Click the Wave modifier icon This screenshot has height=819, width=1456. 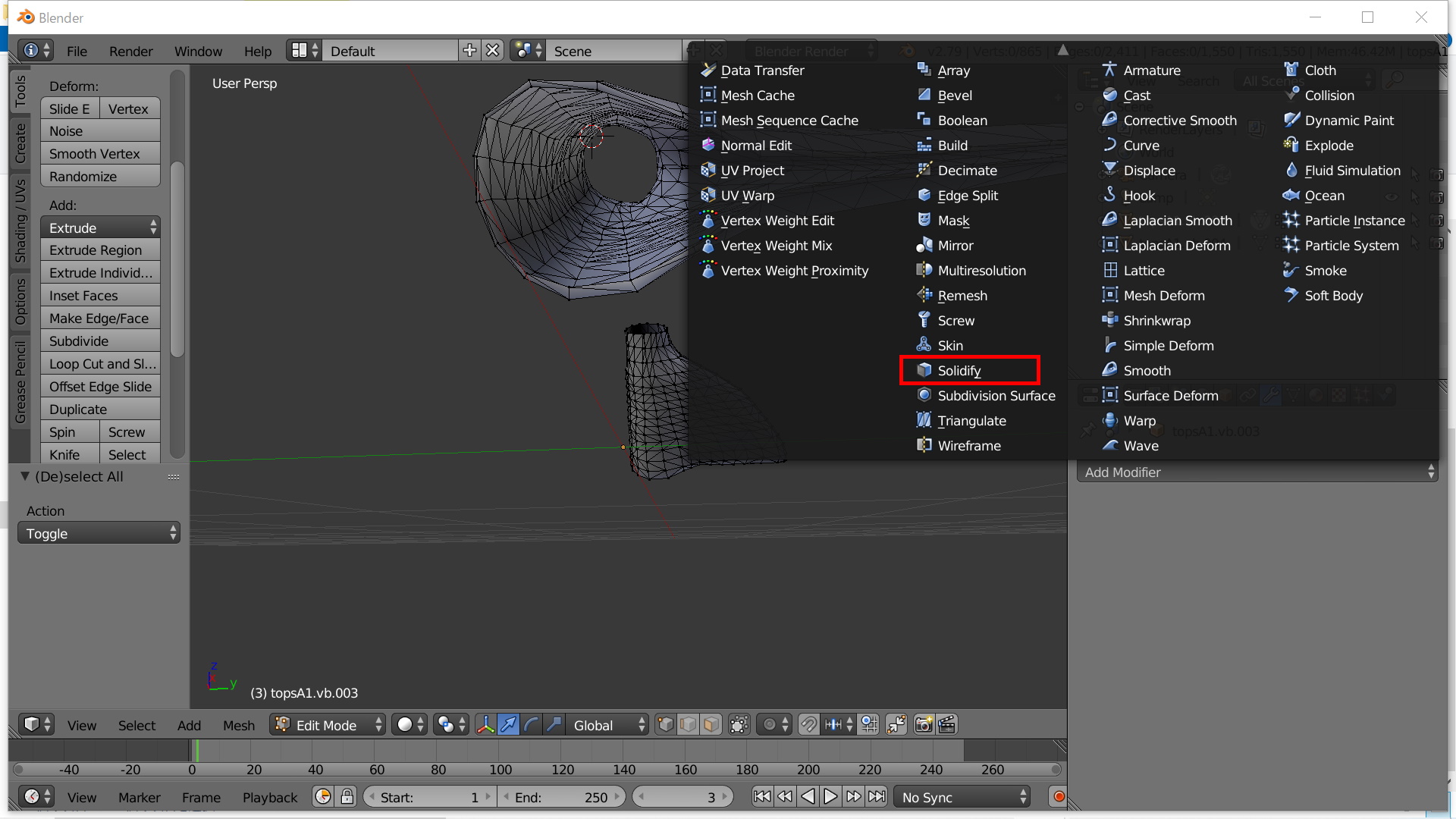(x=1110, y=445)
